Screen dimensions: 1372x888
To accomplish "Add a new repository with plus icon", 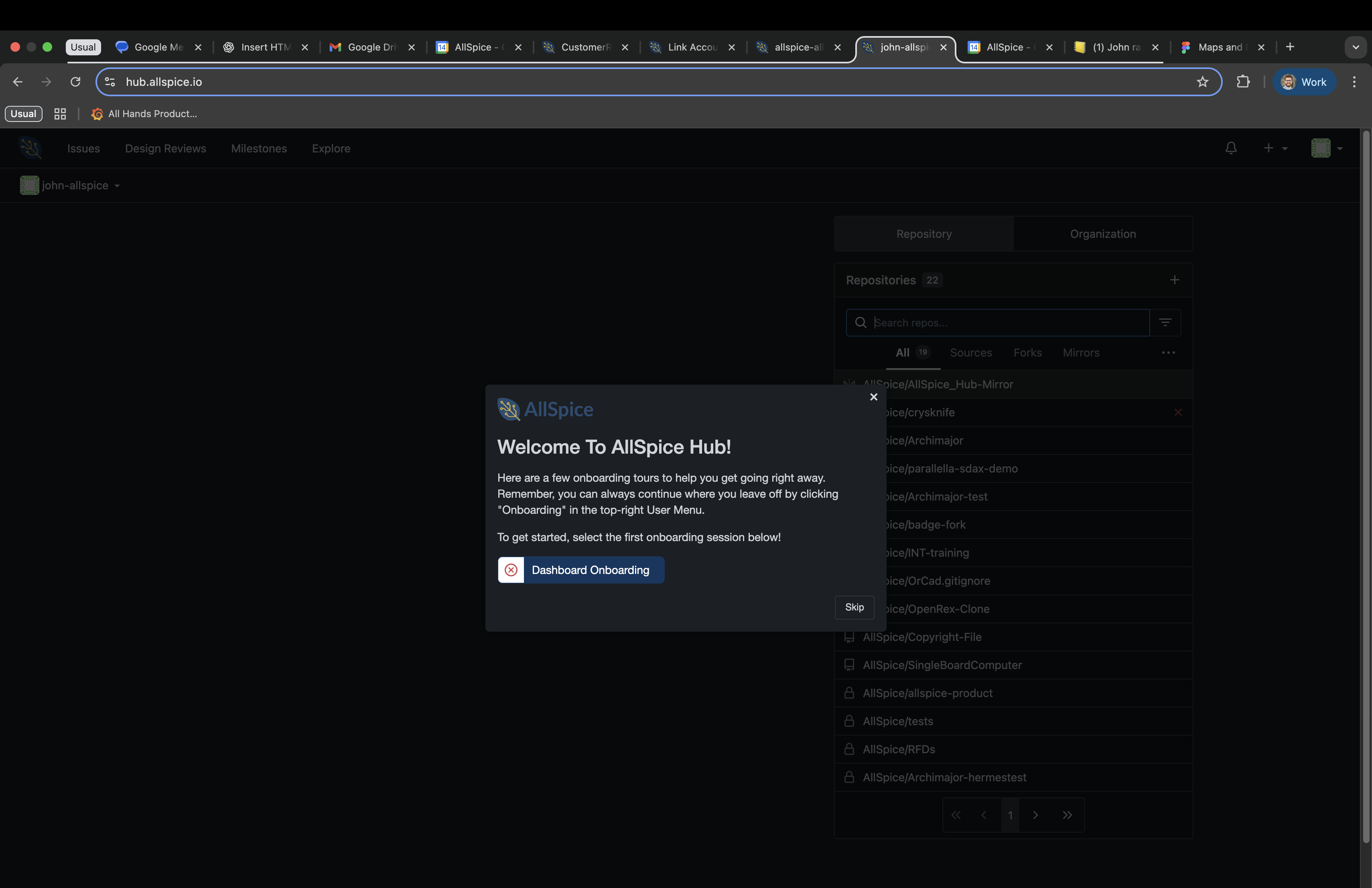I will (x=1174, y=280).
